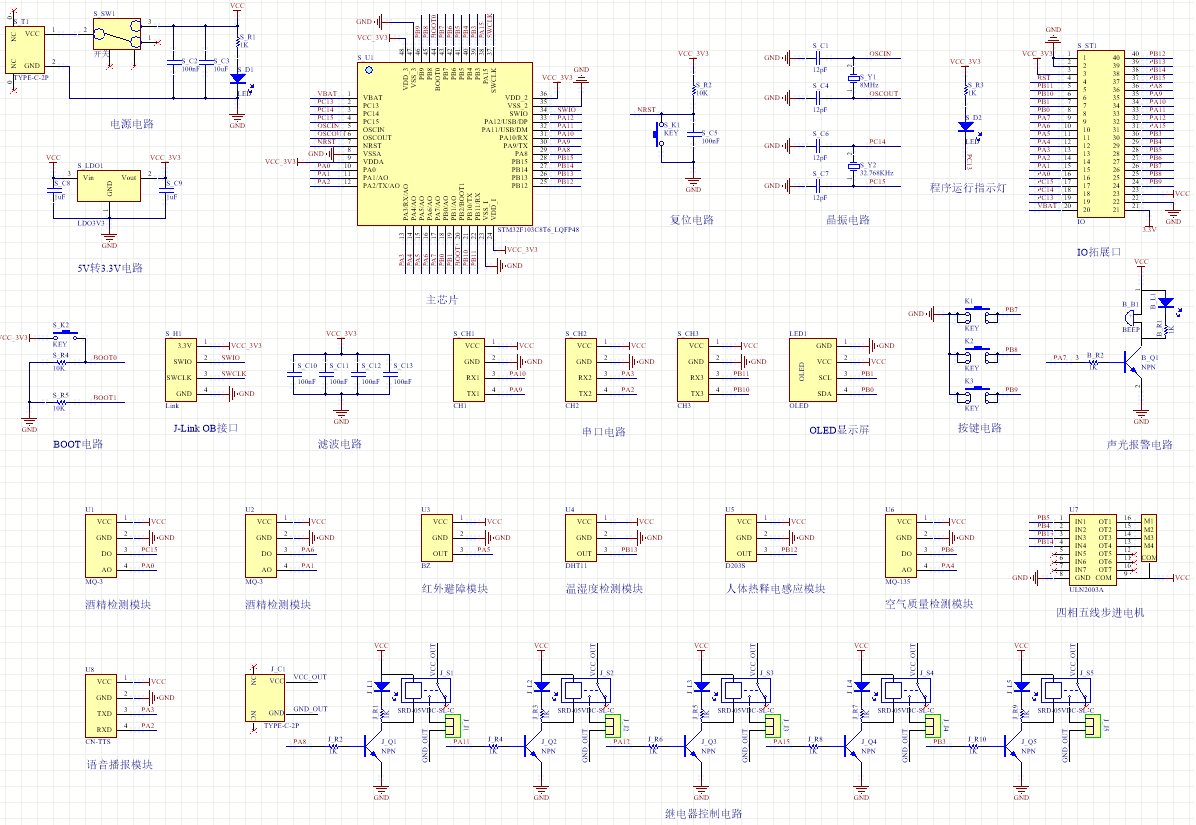Select the J_C1 TYPE-C-2P output connector
This screenshot has height=825, width=1196.
click(265, 698)
